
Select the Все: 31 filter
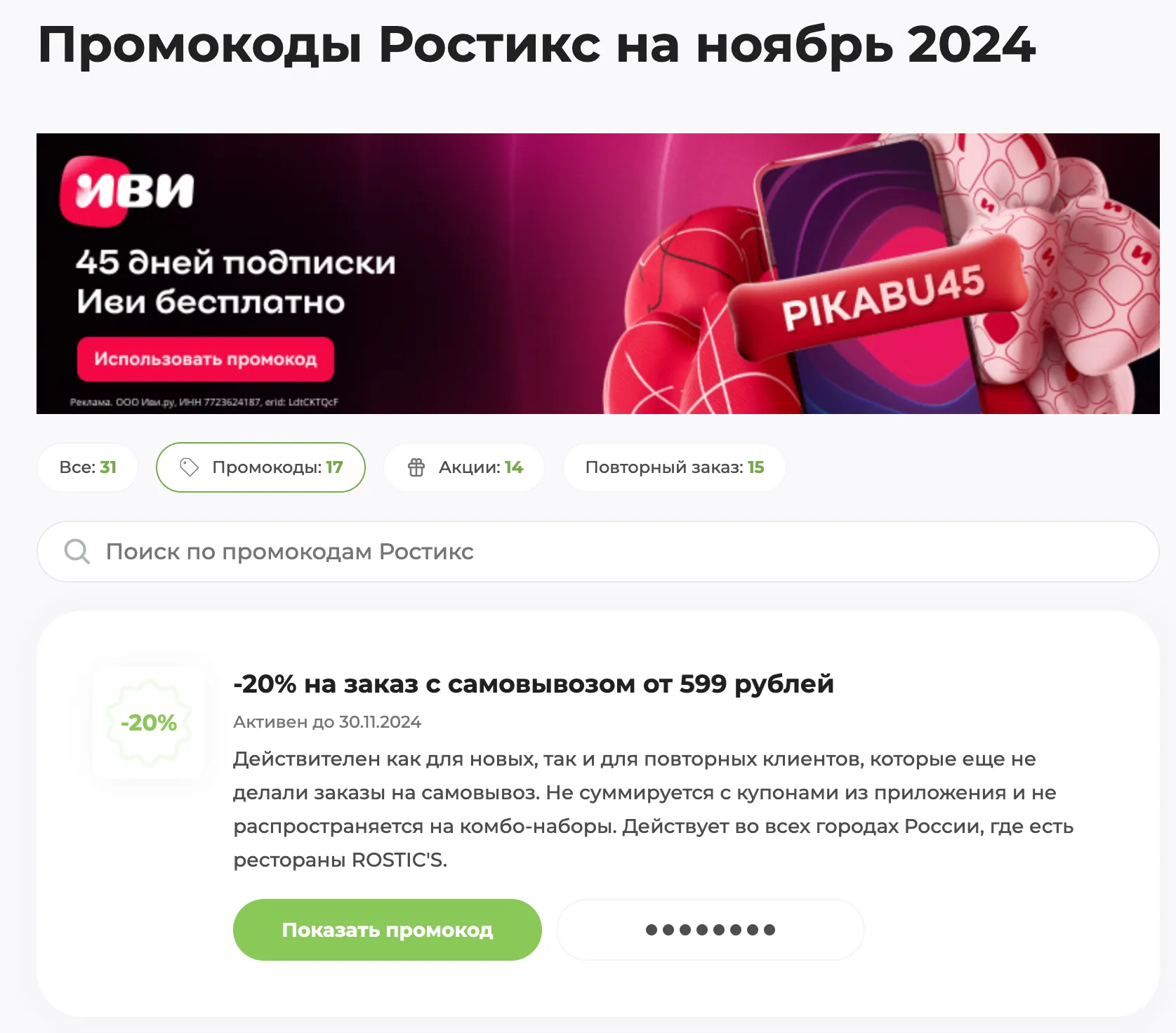click(x=88, y=467)
